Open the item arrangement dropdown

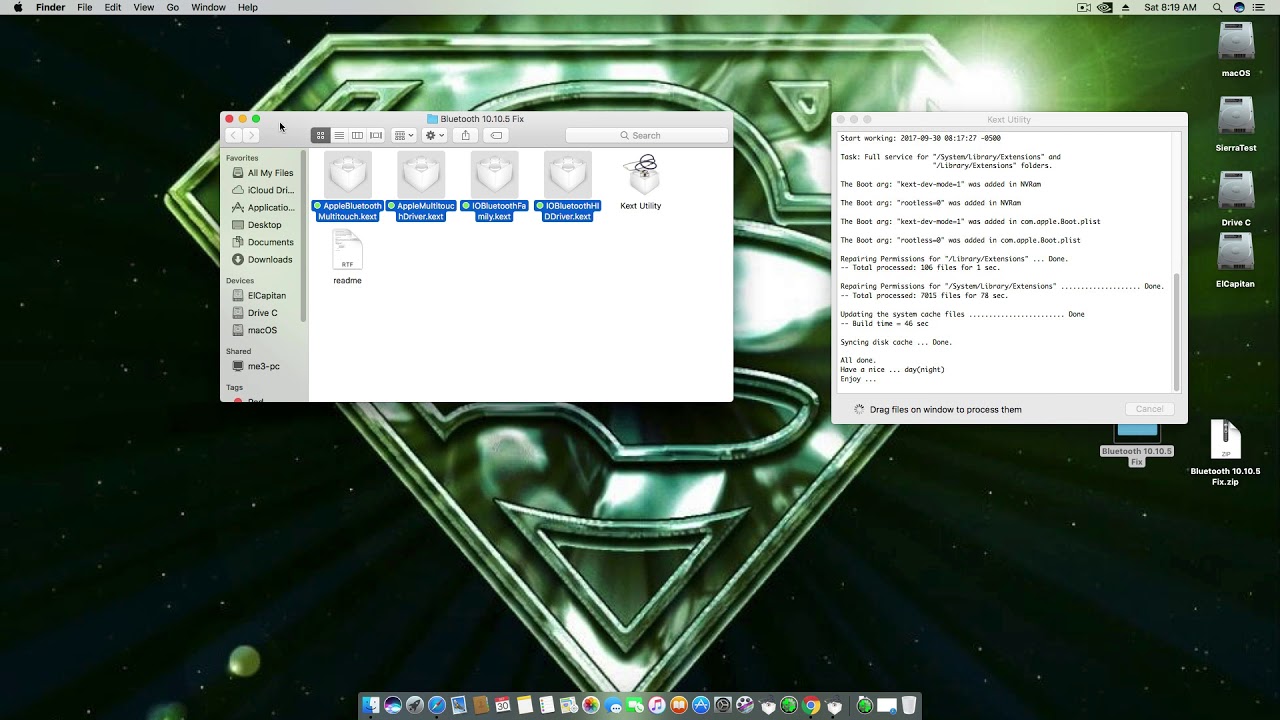click(x=404, y=135)
